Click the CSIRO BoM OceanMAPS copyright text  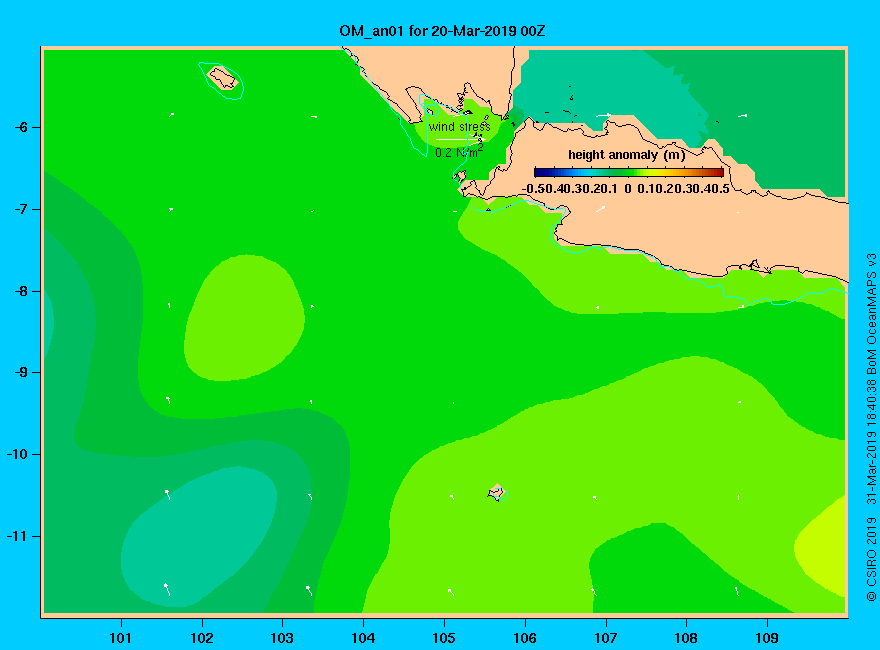tap(871, 427)
